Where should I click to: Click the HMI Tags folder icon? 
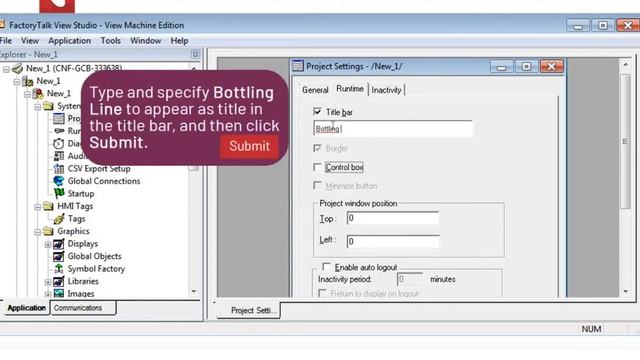(48, 206)
